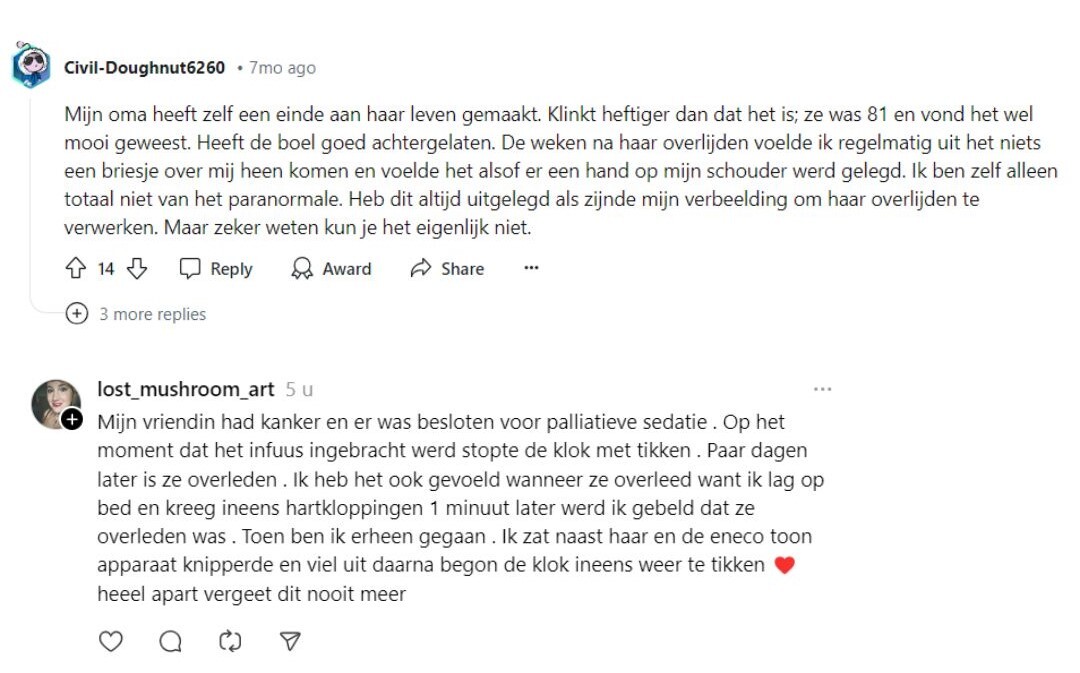Repost the lost_mushroom_art post
Image resolution: width=1080 pixels, height=673 pixels.
230,641
